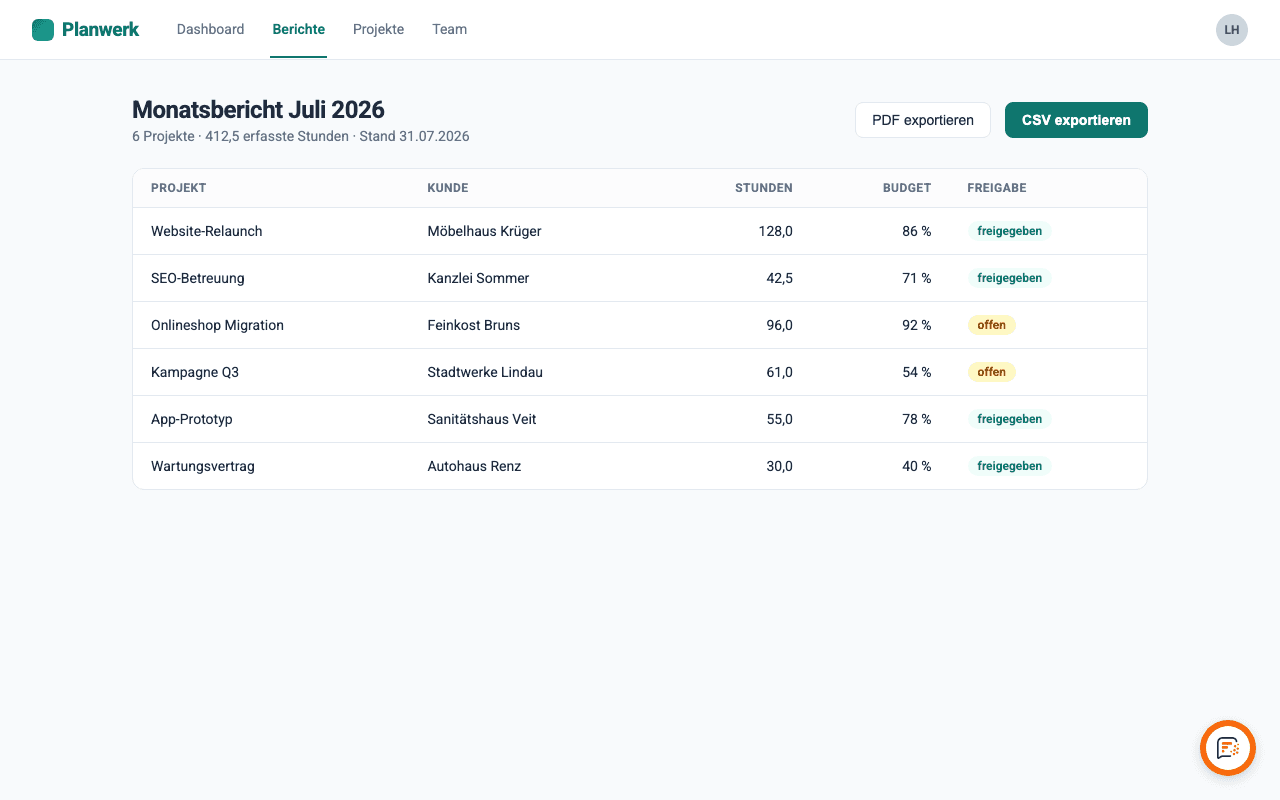Click the freigegeben badge for Wartungsvertrag
1280x800 pixels.
1009,466
